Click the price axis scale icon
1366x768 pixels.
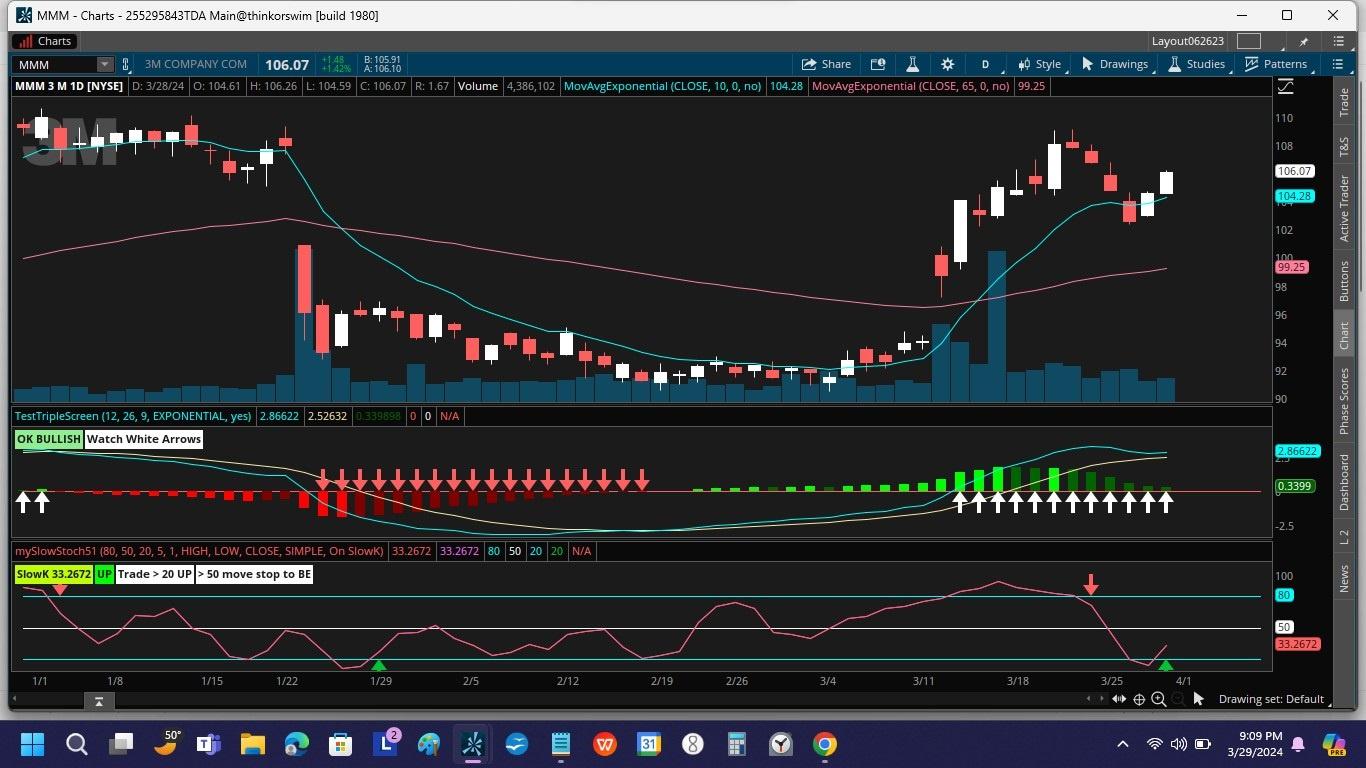point(1285,87)
